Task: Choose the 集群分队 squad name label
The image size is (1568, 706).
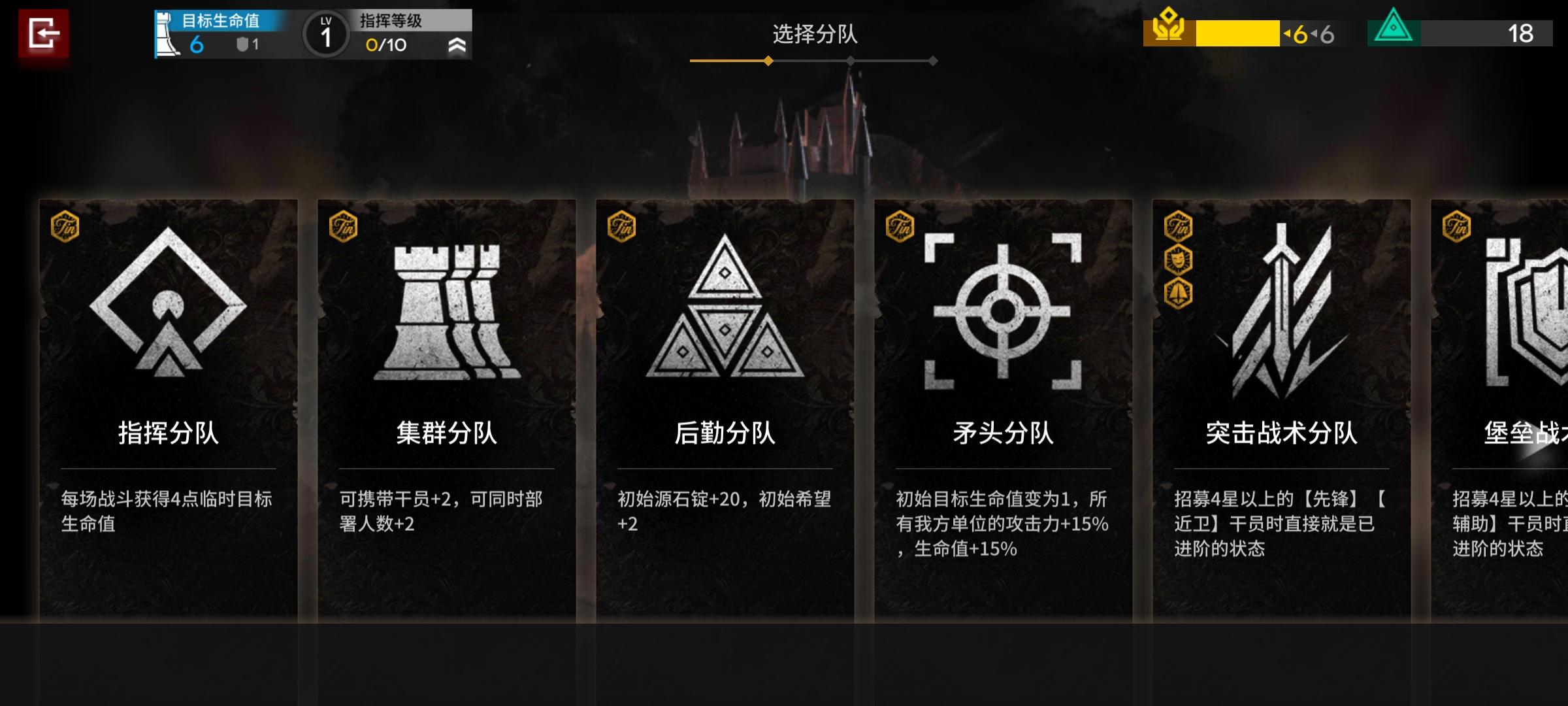Action: click(x=446, y=433)
